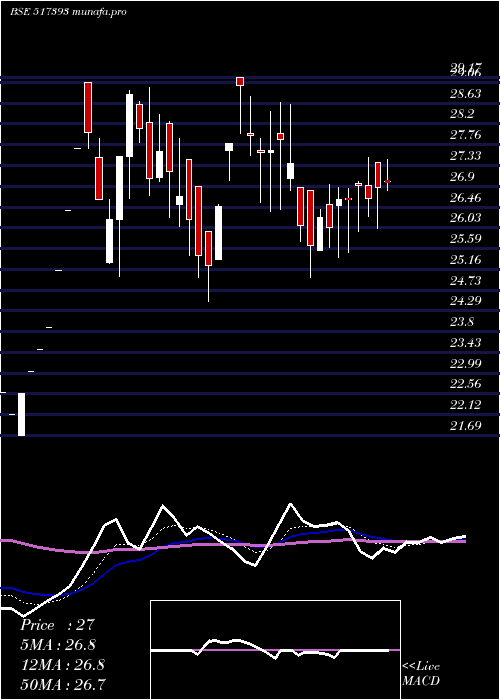
Task: Click the 'BSE 517393 munafa.pro' chart title
Action: pyautogui.click(x=68, y=12)
